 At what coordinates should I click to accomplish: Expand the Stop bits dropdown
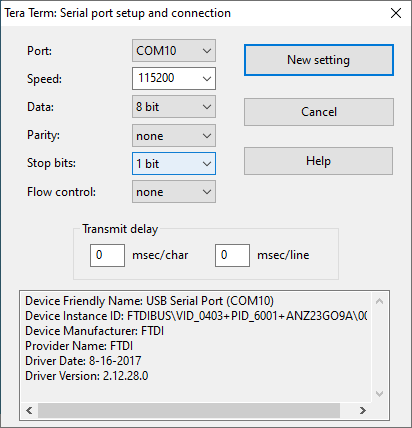pyautogui.click(x=174, y=164)
